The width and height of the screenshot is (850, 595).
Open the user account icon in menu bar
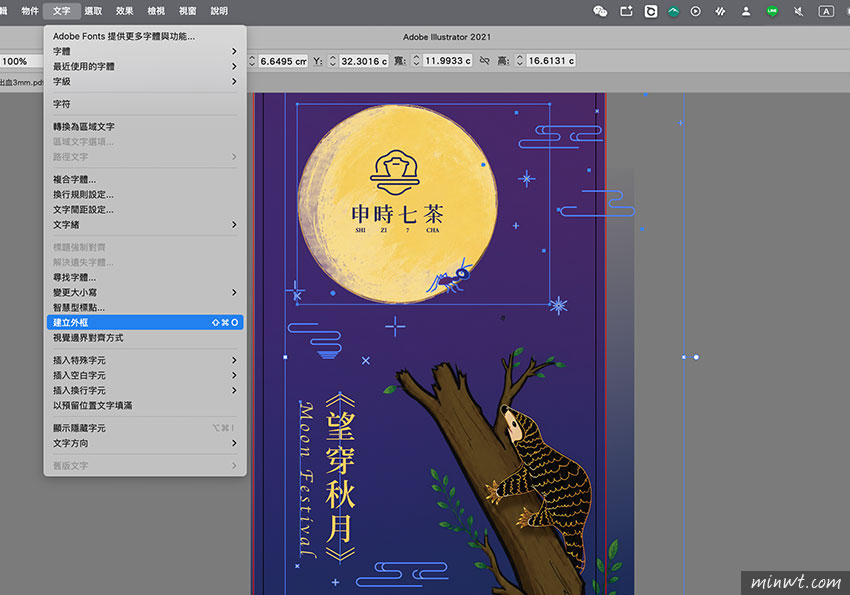(x=746, y=11)
